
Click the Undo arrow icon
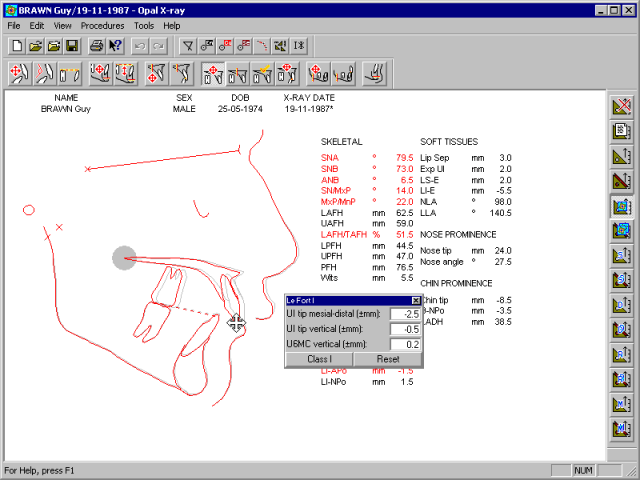[x=140, y=46]
